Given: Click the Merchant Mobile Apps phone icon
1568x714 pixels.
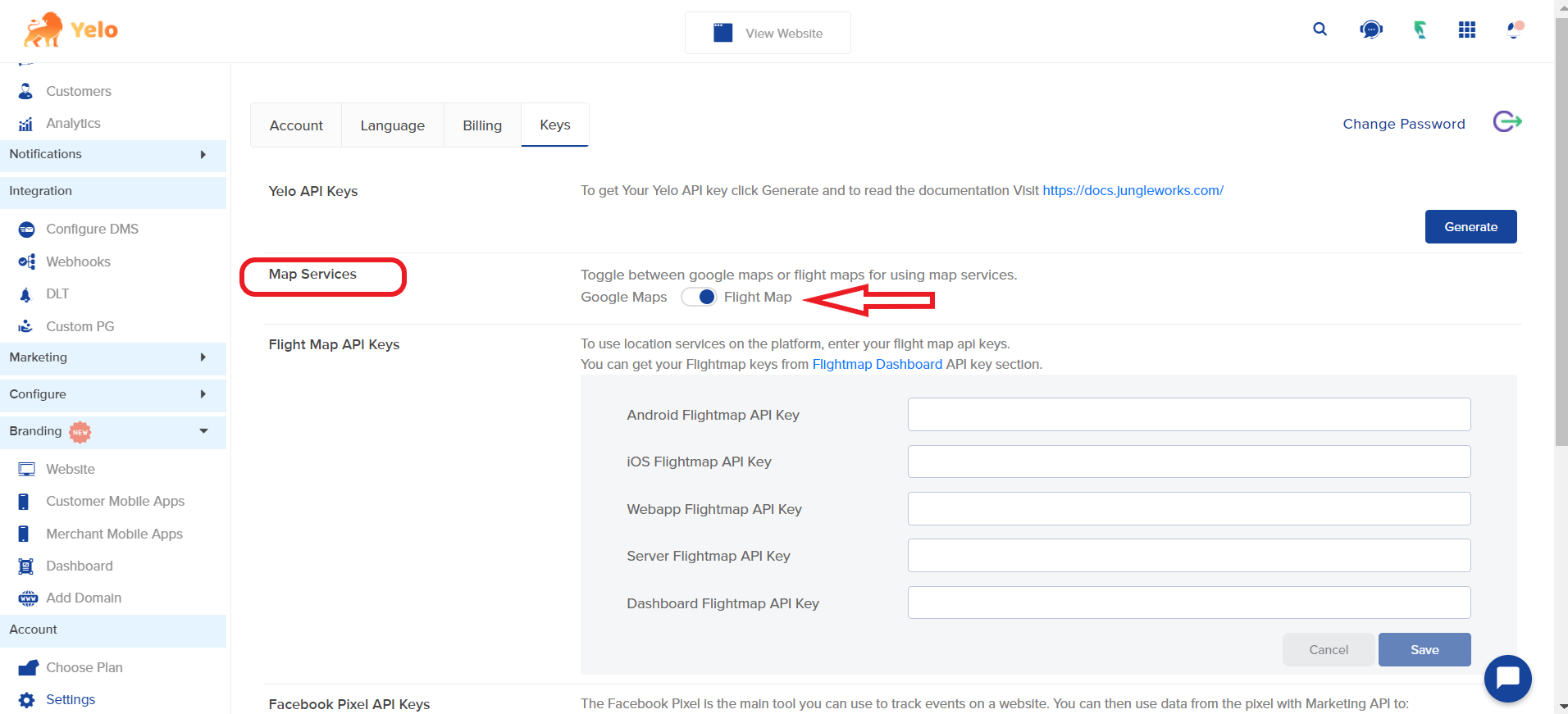Looking at the screenshot, I should tap(24, 534).
